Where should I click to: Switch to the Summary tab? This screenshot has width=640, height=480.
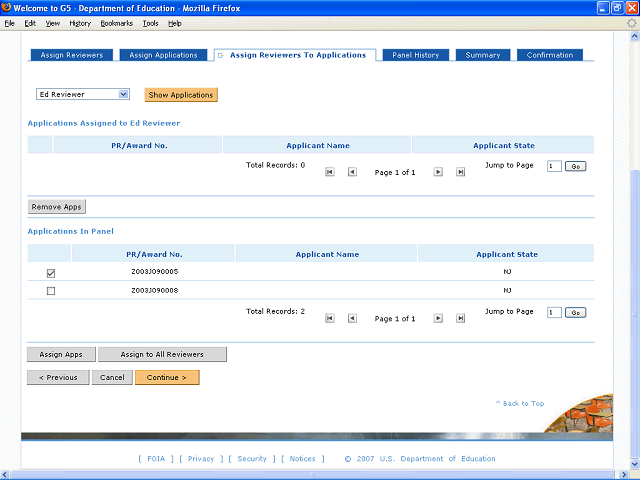(x=482, y=55)
